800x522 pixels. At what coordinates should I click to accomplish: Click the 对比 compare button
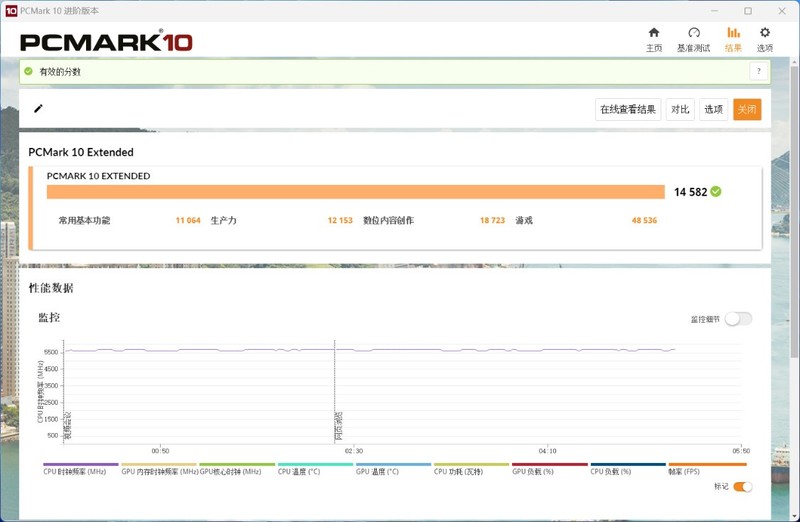point(680,109)
